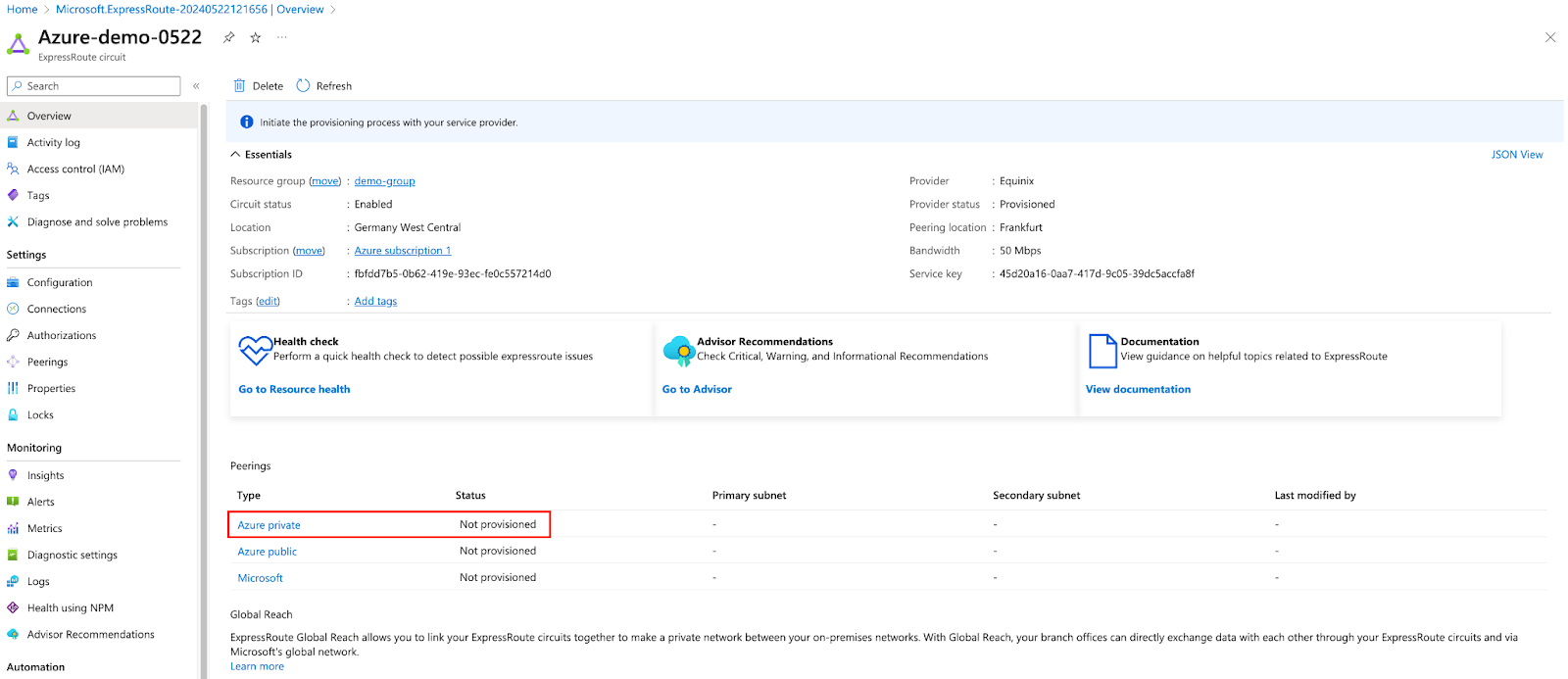The image size is (1568, 679).
Task: Open the demo-group resource group link
Action: pos(384,181)
